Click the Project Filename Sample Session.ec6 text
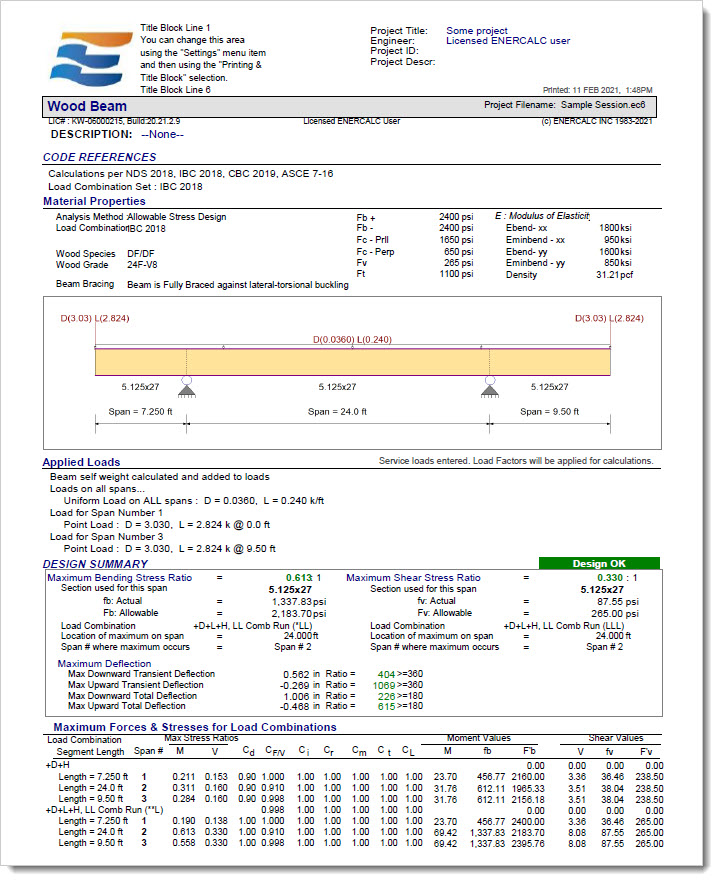 (x=567, y=104)
